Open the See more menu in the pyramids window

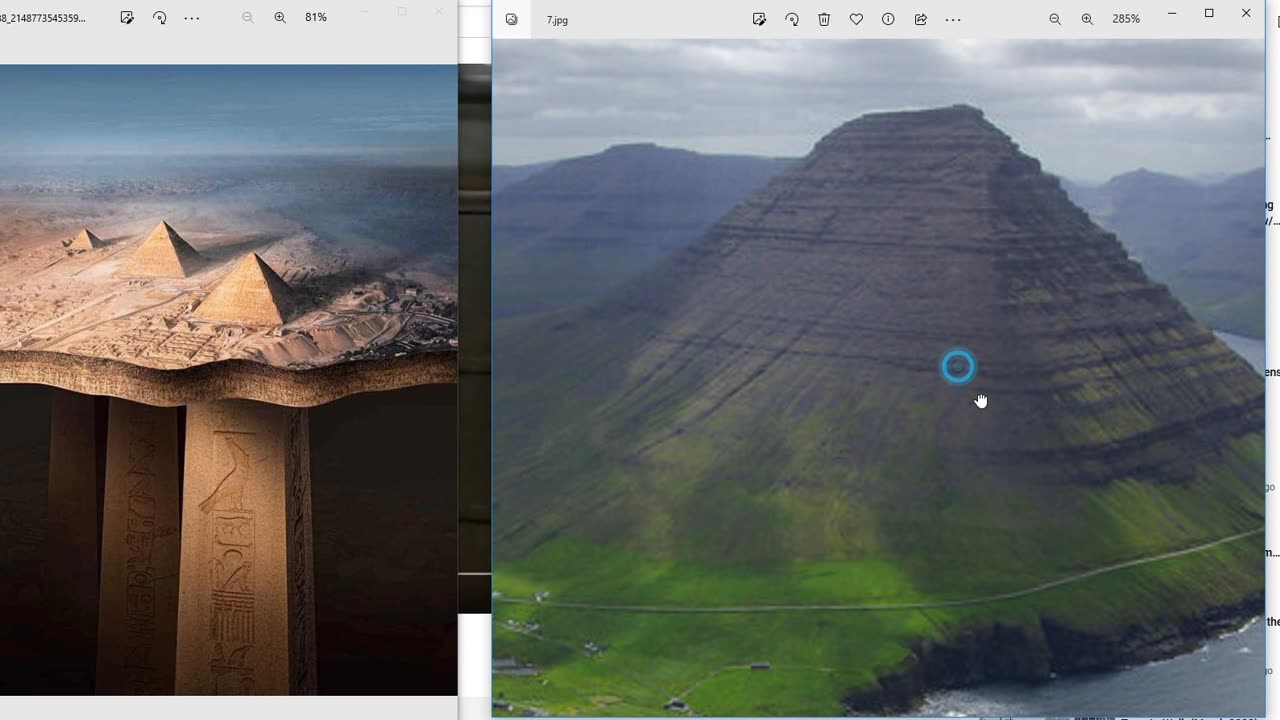[192, 18]
